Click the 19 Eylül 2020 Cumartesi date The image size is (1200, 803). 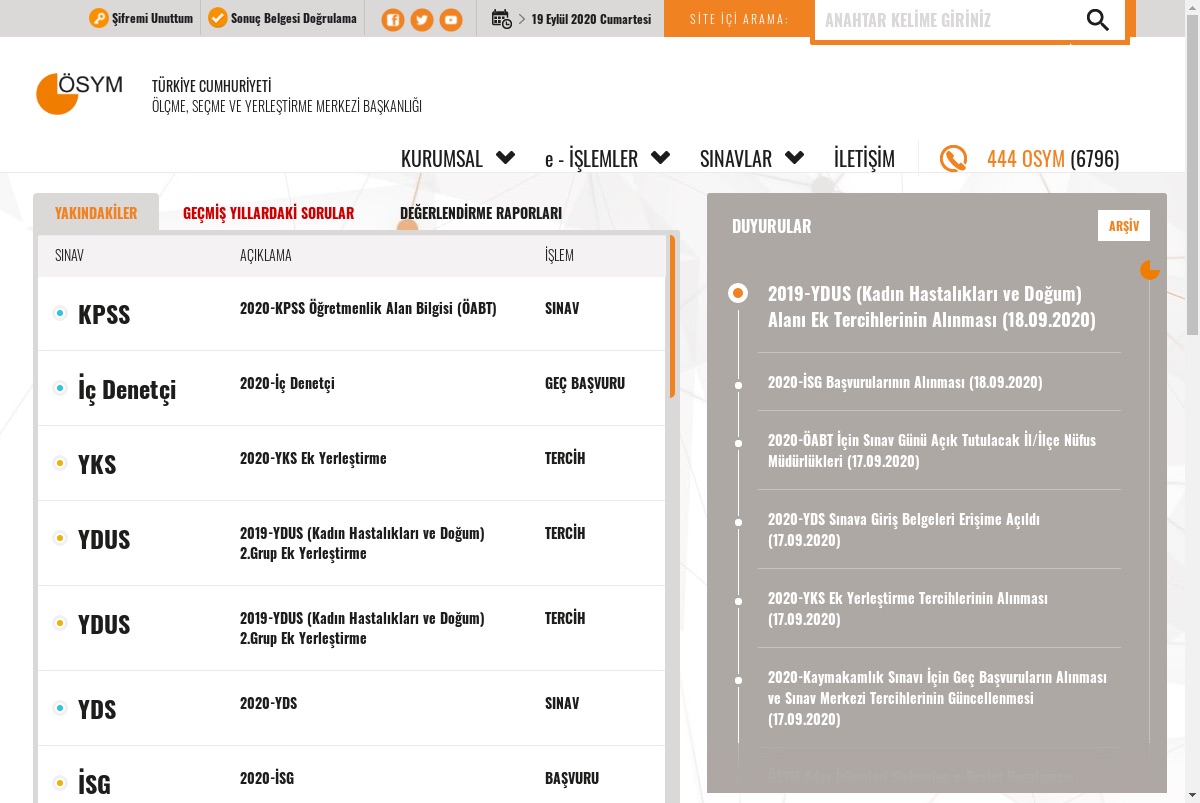click(x=591, y=19)
